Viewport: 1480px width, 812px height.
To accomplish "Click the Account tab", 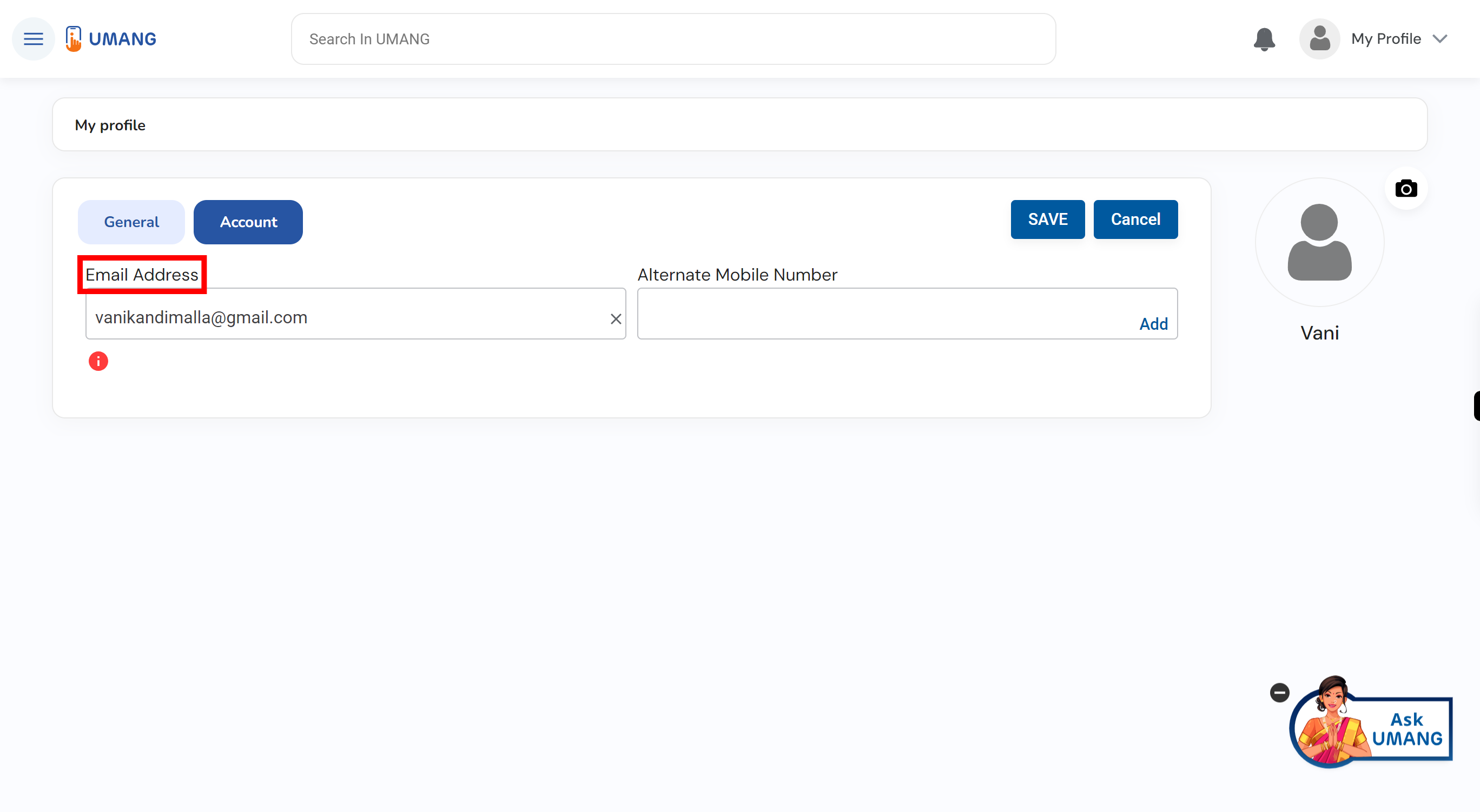I will [x=247, y=221].
